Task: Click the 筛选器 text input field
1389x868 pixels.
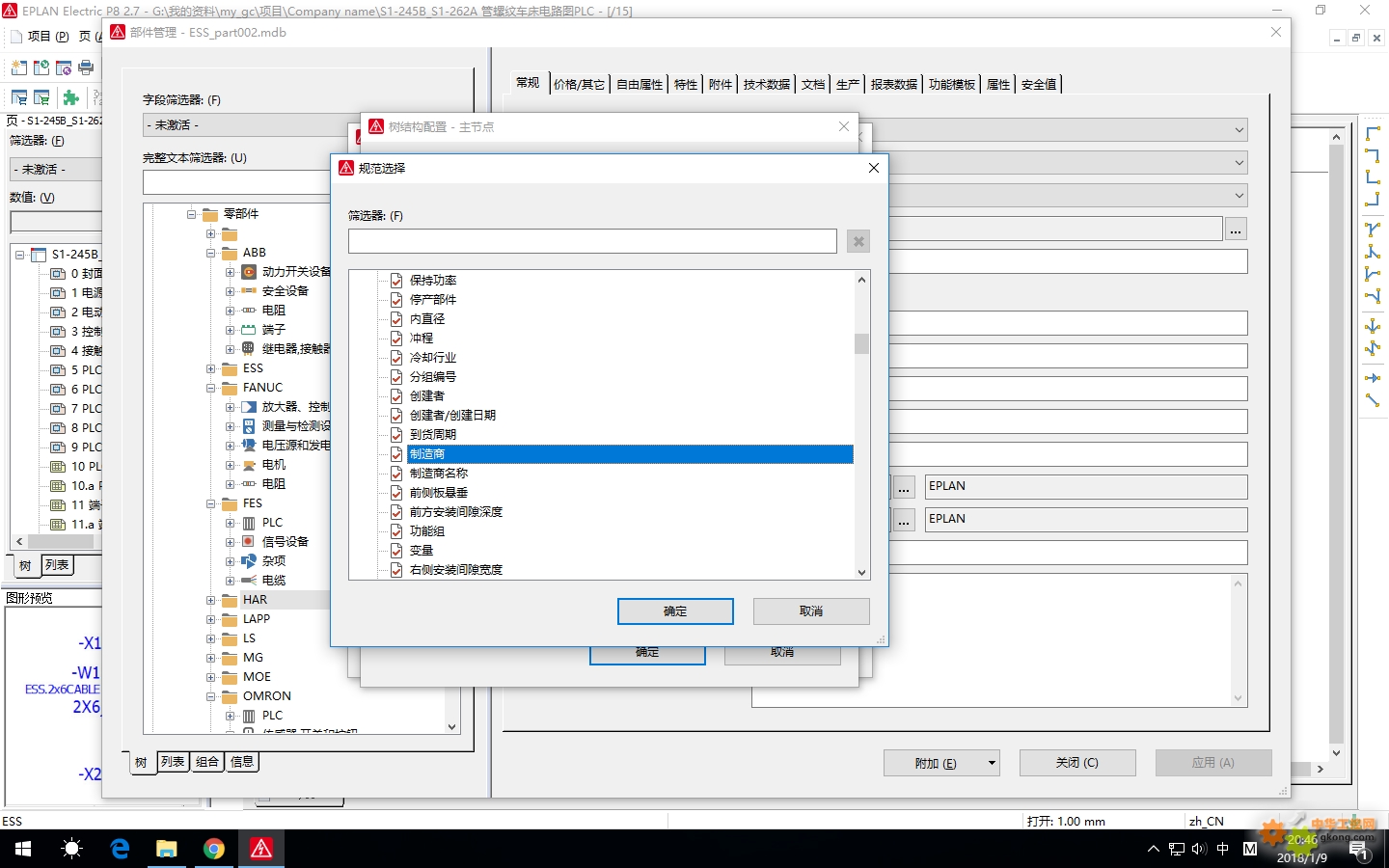Action: click(592, 241)
